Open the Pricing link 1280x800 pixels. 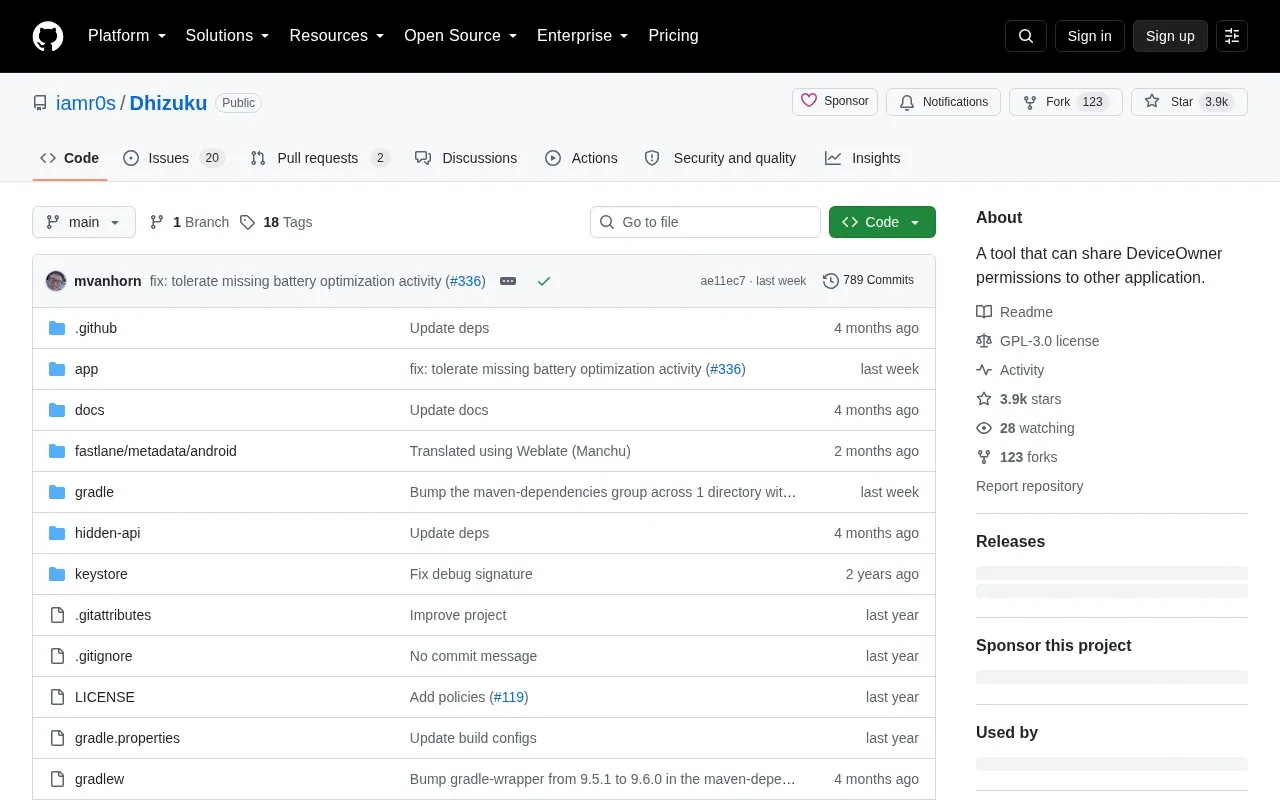pyautogui.click(x=674, y=36)
